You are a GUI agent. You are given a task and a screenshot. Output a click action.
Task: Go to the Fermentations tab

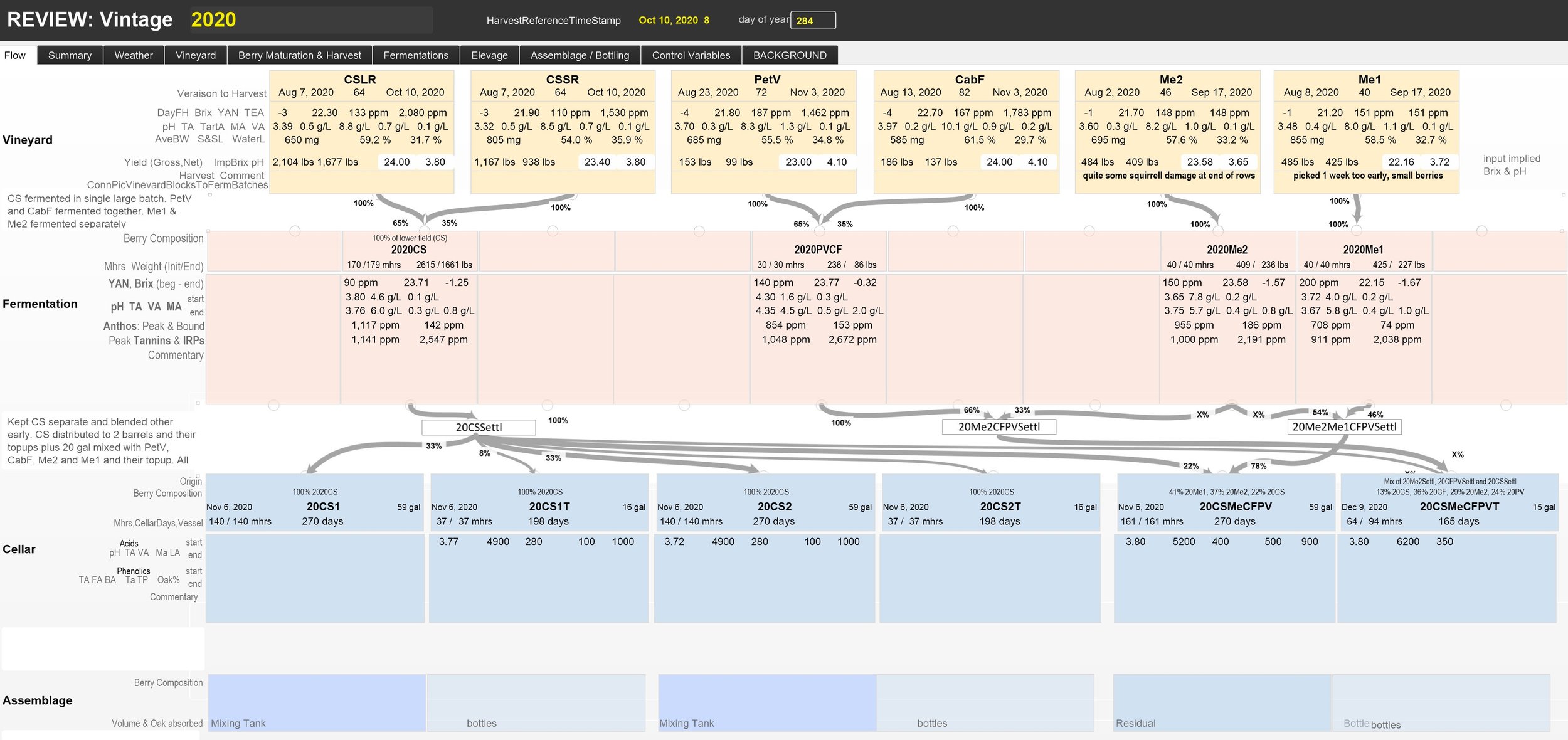tap(416, 55)
